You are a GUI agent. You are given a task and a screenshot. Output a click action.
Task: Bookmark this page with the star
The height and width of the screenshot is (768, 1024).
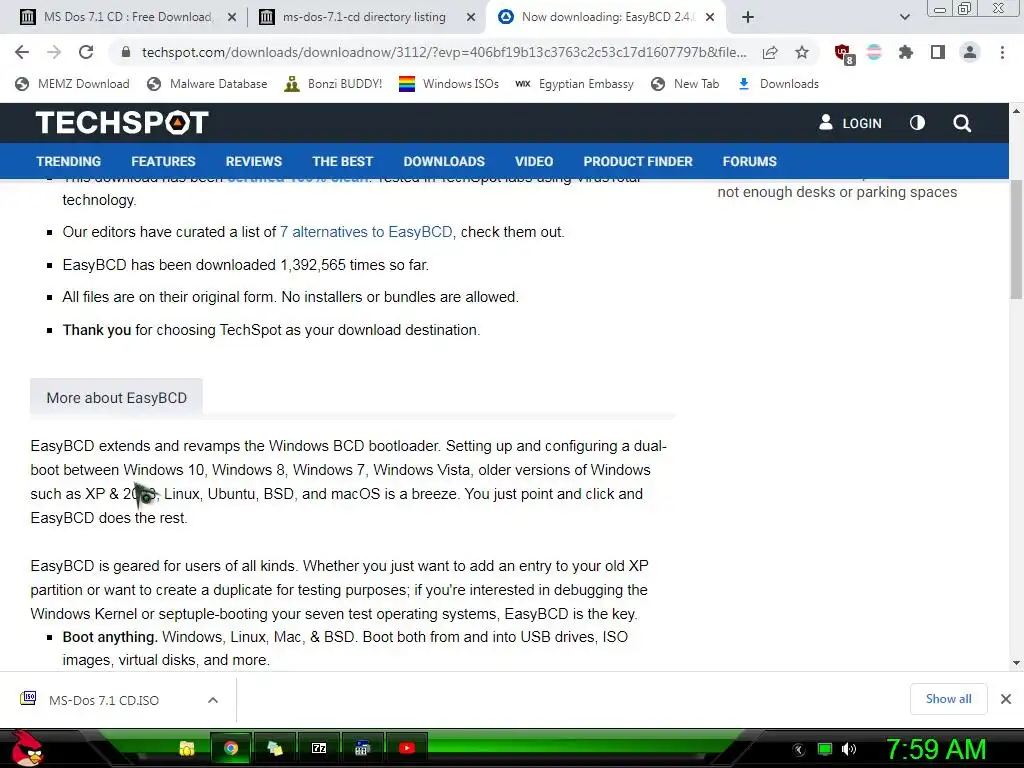coord(802,52)
